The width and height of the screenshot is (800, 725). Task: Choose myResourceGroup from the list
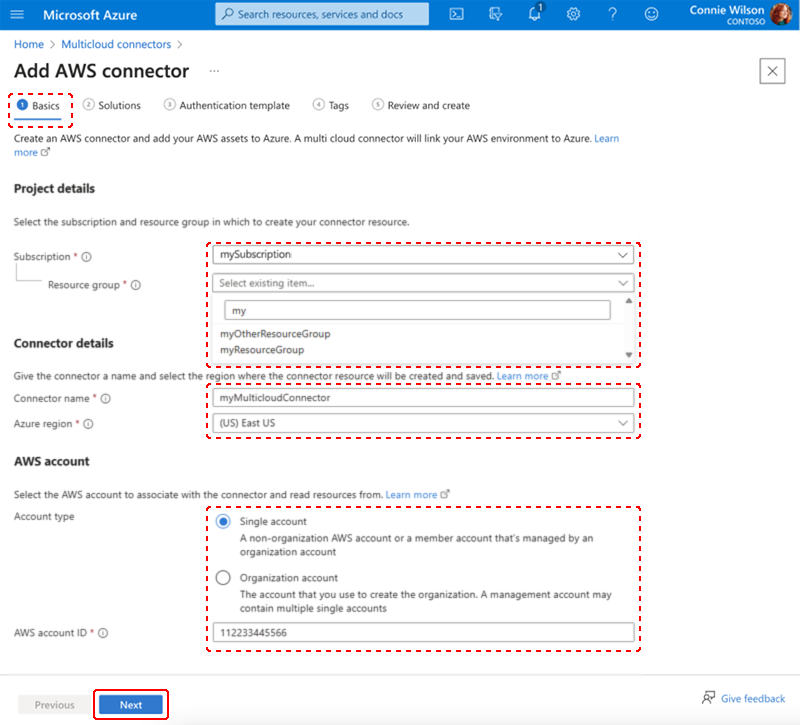click(262, 350)
